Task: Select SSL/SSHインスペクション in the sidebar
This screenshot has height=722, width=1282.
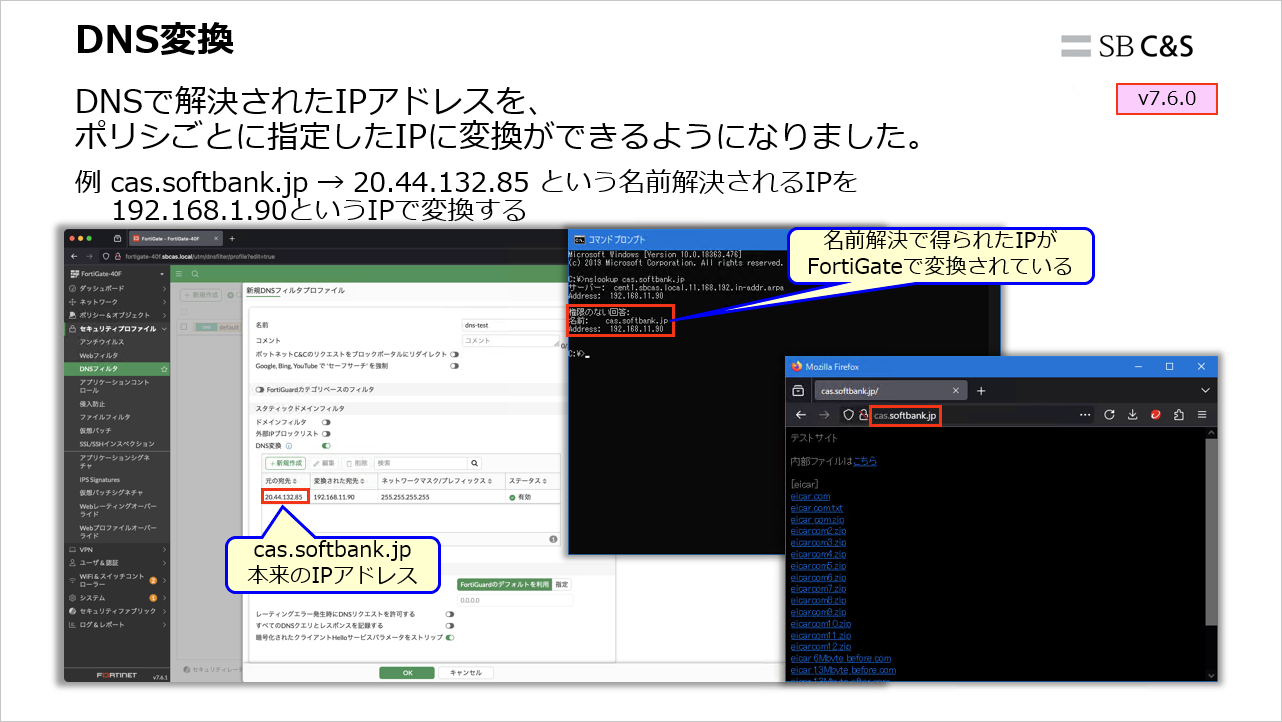Action: pyautogui.click(x=116, y=443)
